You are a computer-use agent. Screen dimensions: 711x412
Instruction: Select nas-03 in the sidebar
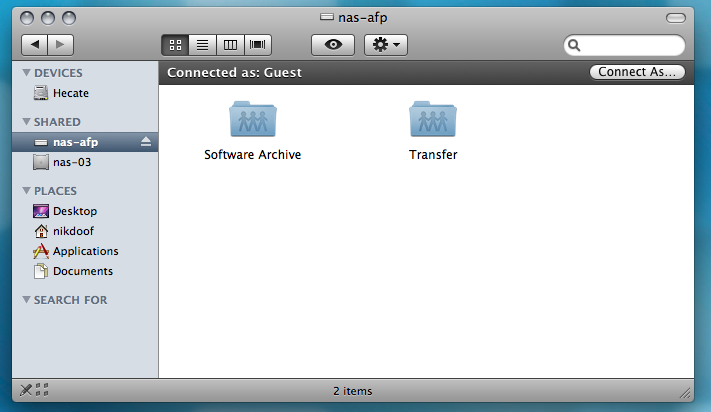click(72, 162)
